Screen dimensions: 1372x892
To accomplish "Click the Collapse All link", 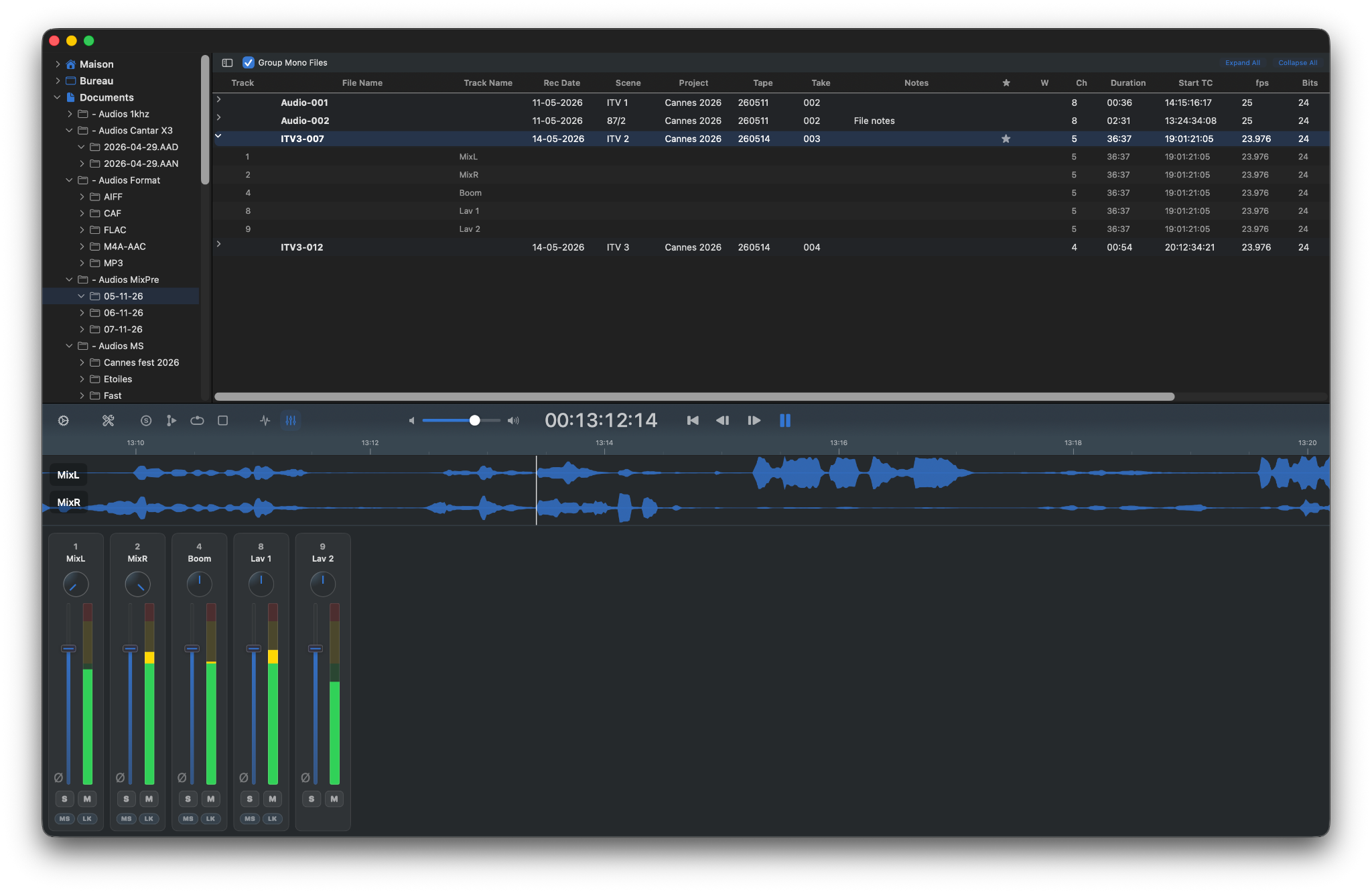I will (1298, 63).
